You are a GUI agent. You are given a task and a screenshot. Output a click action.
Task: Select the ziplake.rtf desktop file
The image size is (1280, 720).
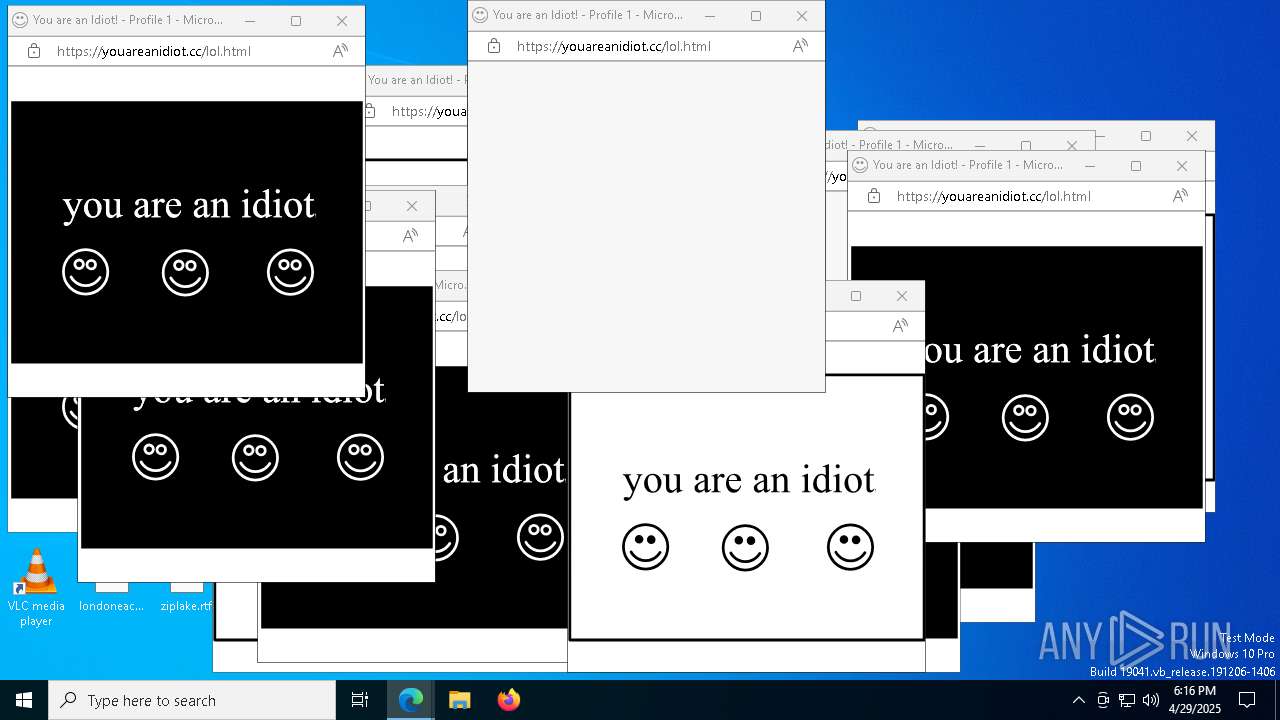tap(186, 597)
